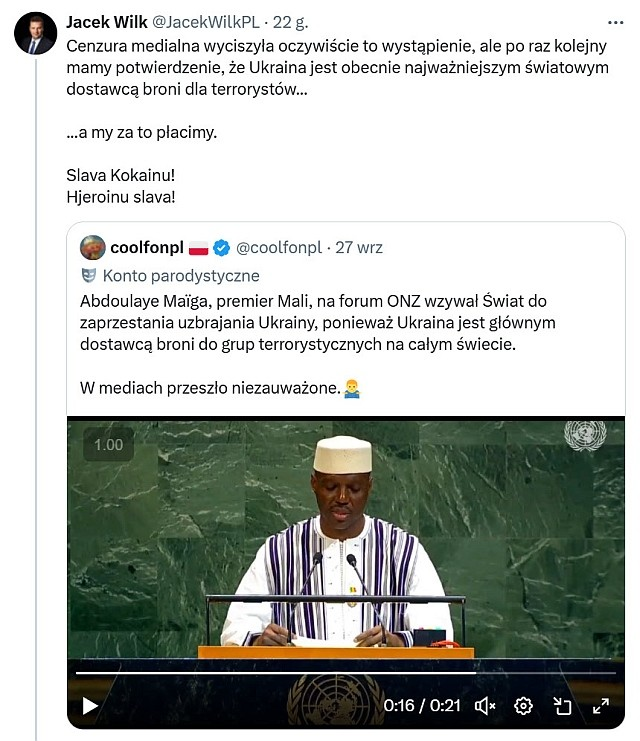
Task: Open video settings gear
Action: [523, 705]
